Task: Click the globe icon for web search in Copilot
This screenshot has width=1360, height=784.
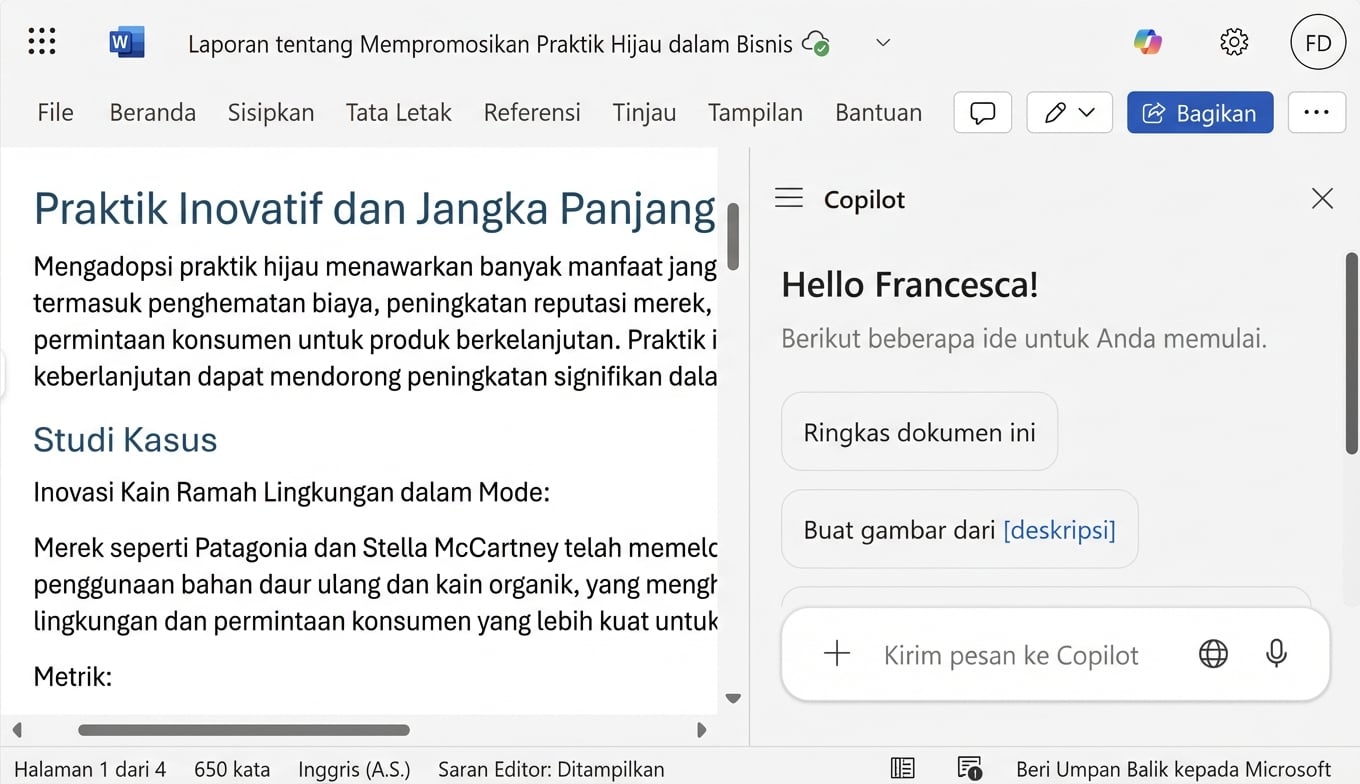Action: pyautogui.click(x=1213, y=654)
